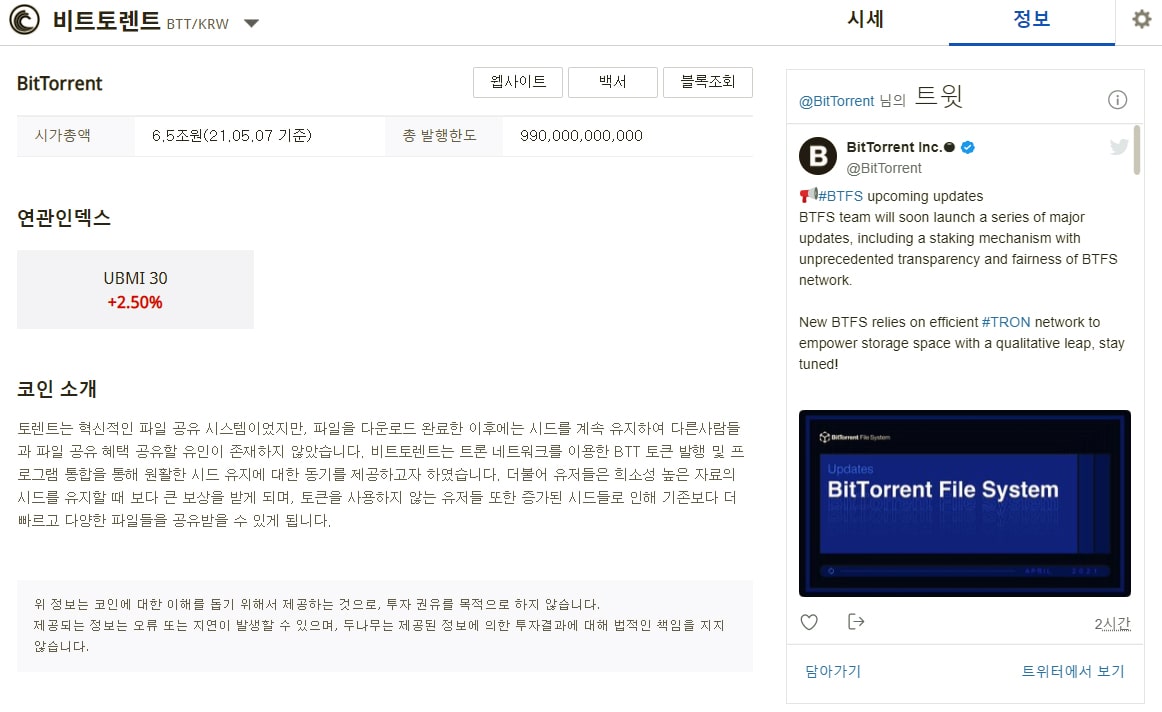Click the 연관인덱스 section heading
Image resolution: width=1162 pixels, height=712 pixels.
[x=64, y=218]
